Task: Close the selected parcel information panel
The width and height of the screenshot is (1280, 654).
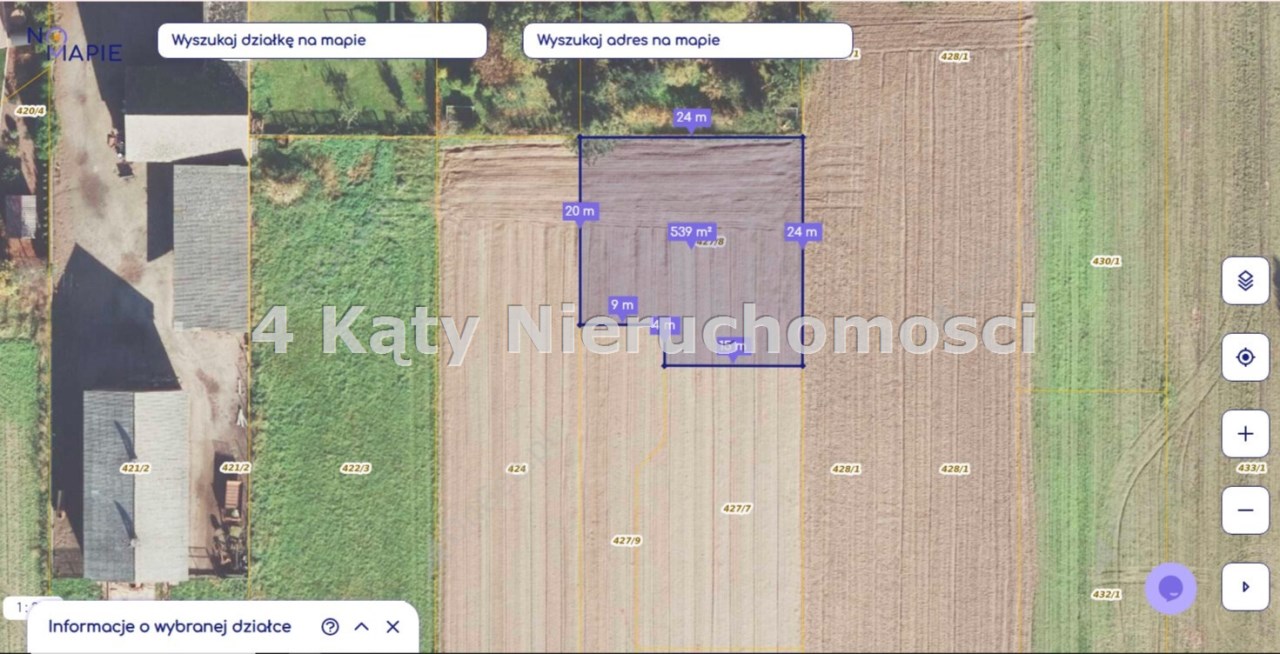Action: coord(393,627)
